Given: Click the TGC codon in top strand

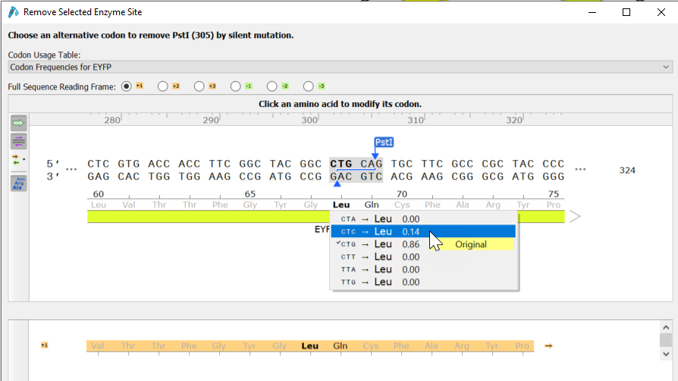Looking at the screenshot, I should pos(402,164).
